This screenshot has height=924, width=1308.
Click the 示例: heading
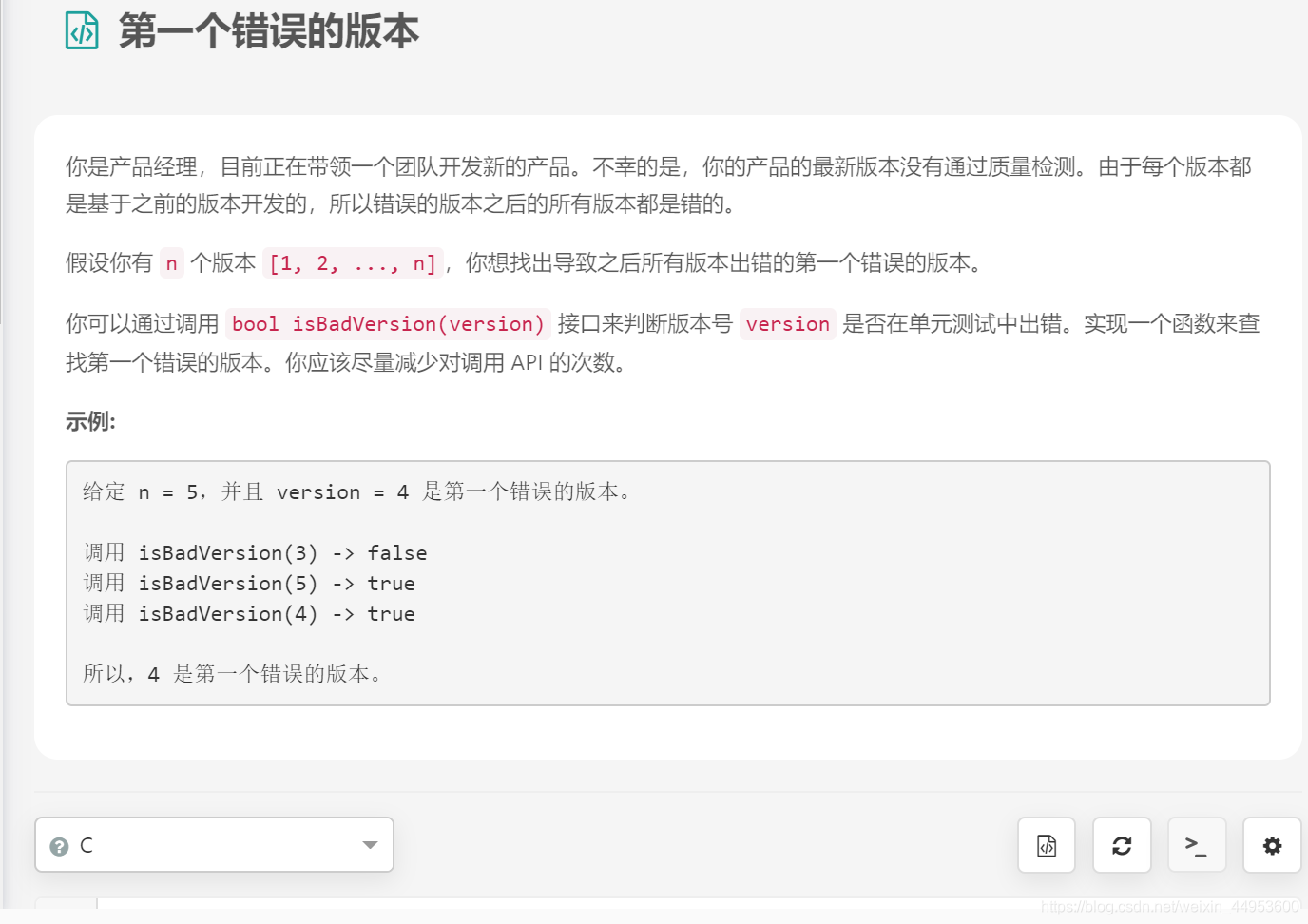coord(90,421)
